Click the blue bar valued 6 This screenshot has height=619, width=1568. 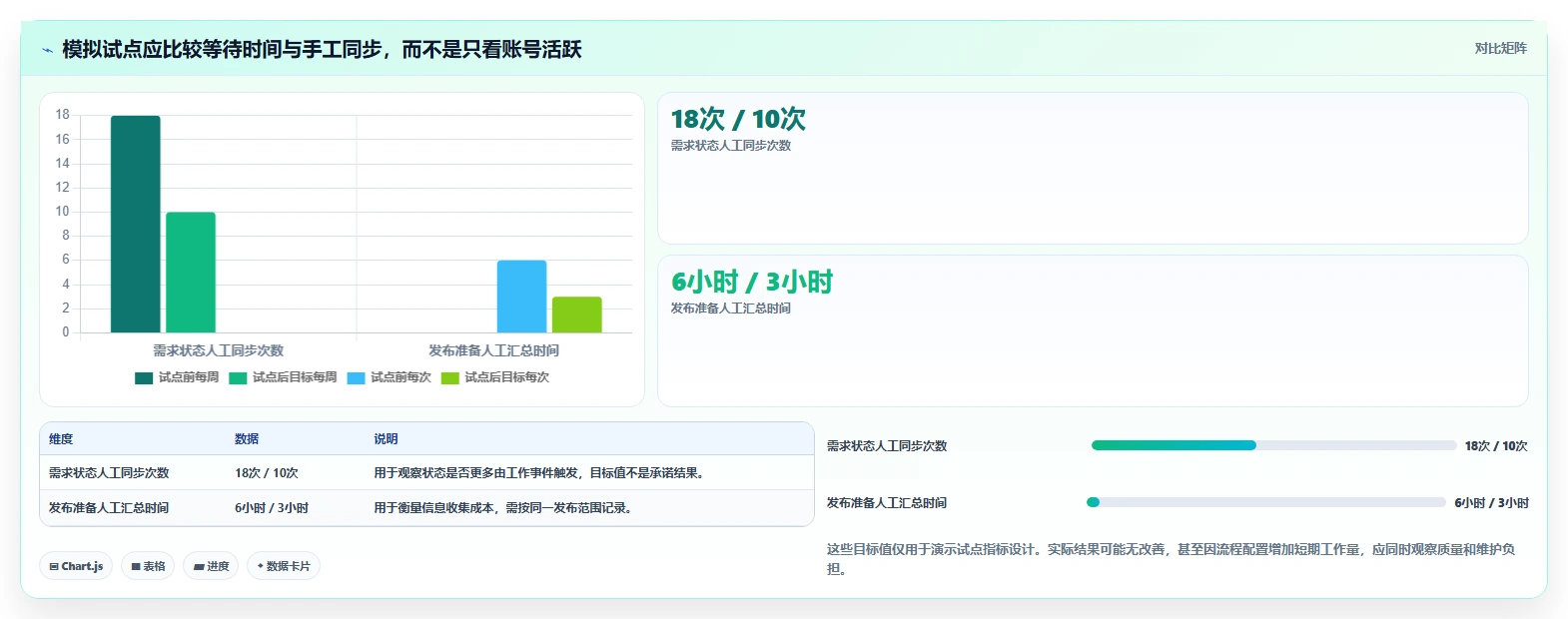coord(521,297)
